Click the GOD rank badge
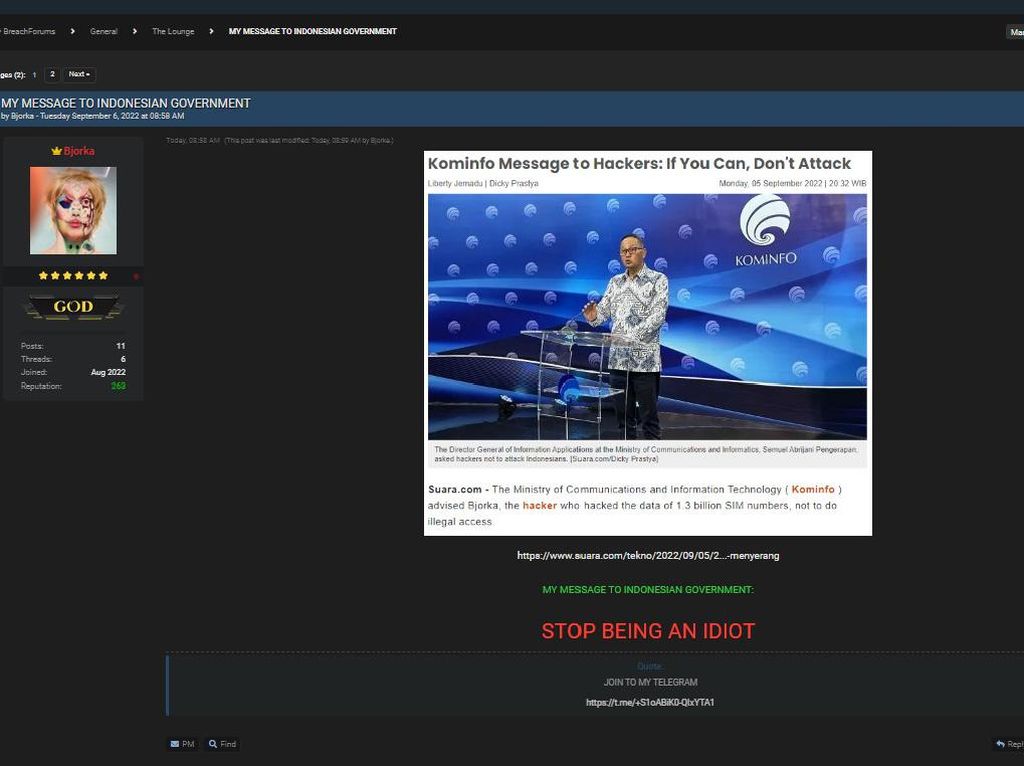1024x766 pixels. 73,307
